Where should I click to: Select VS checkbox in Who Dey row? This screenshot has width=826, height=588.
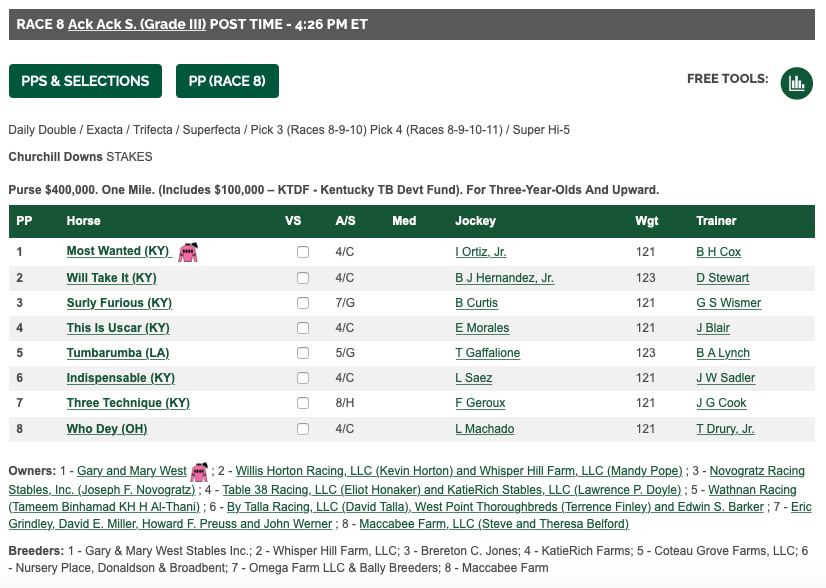coord(303,429)
